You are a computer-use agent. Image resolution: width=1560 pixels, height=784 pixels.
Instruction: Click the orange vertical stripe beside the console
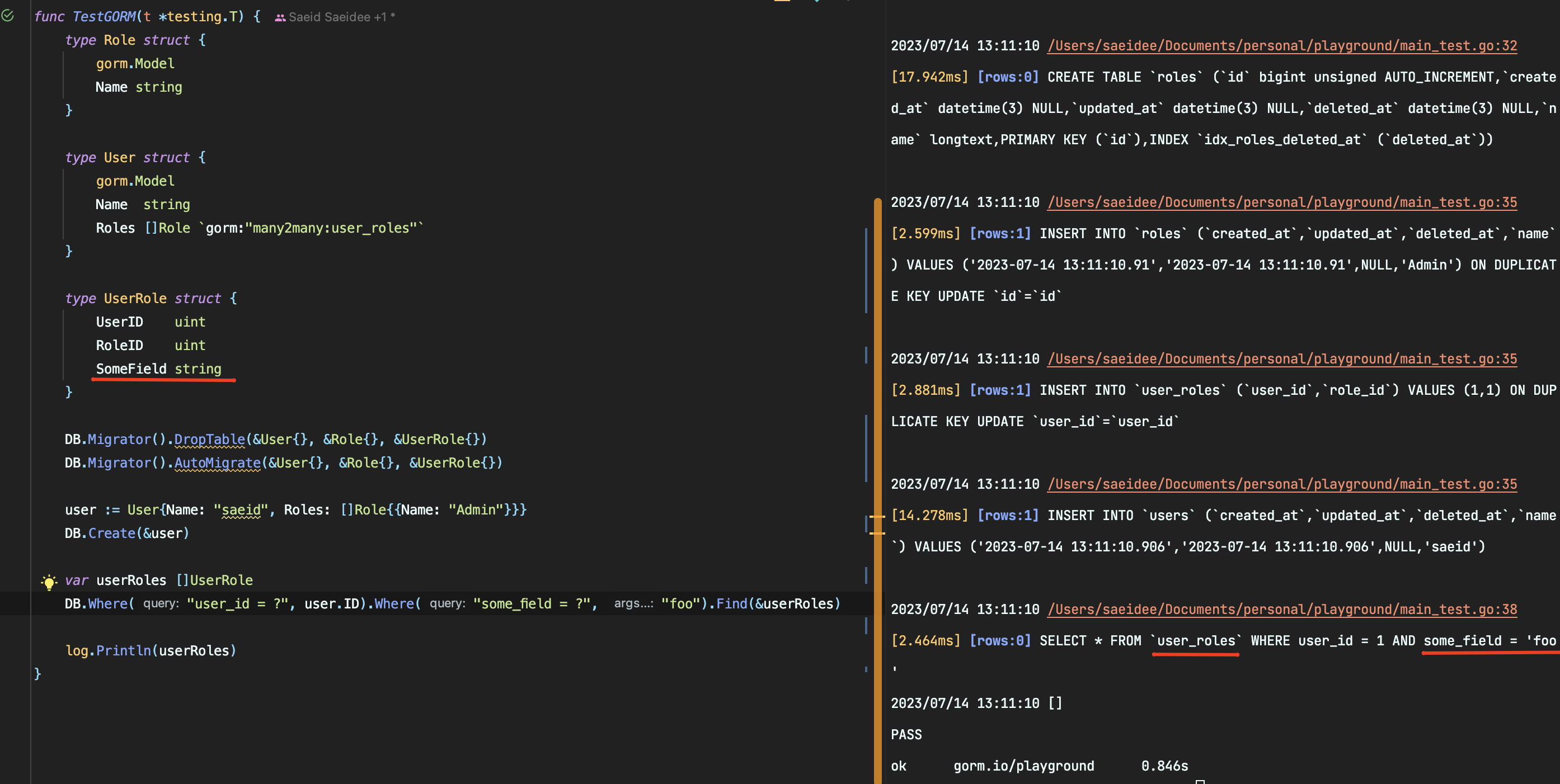tap(878, 424)
